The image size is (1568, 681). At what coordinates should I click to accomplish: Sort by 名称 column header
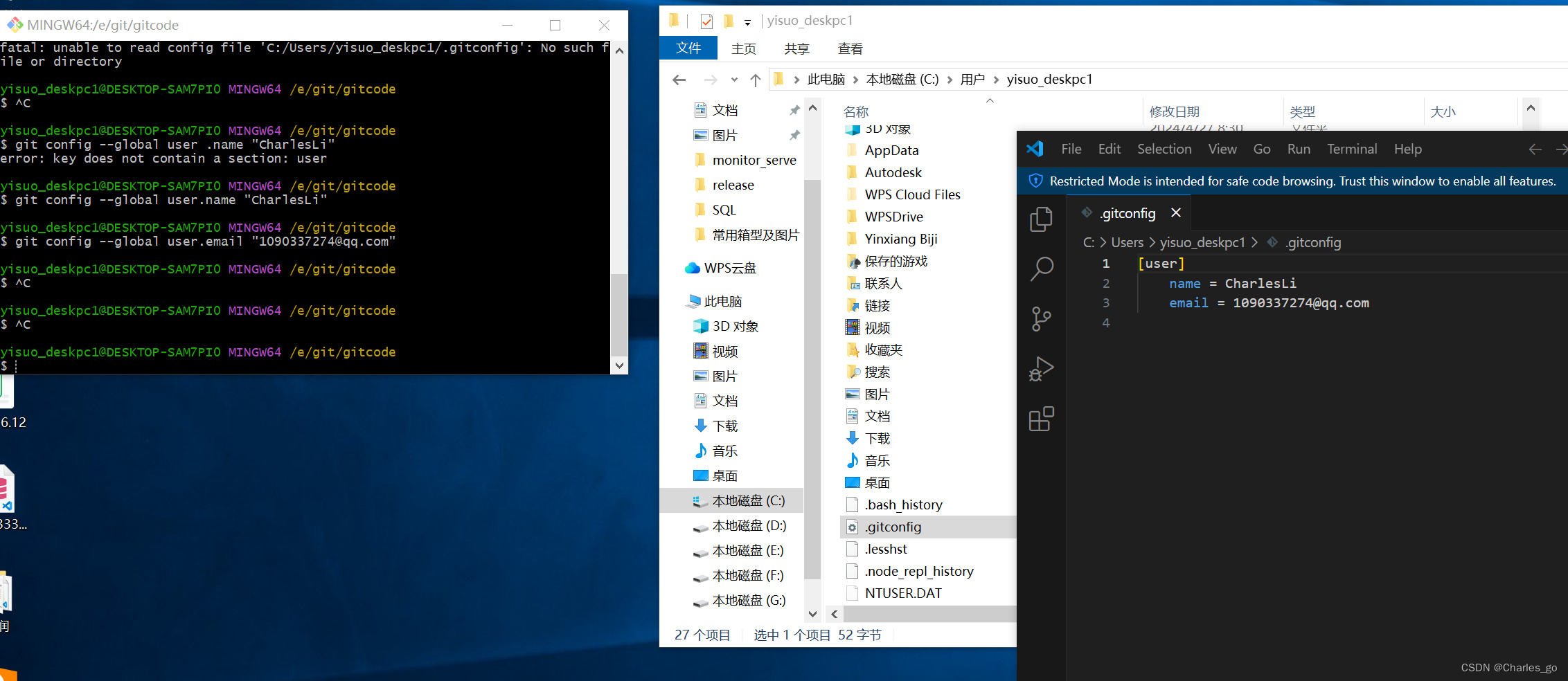click(x=856, y=111)
